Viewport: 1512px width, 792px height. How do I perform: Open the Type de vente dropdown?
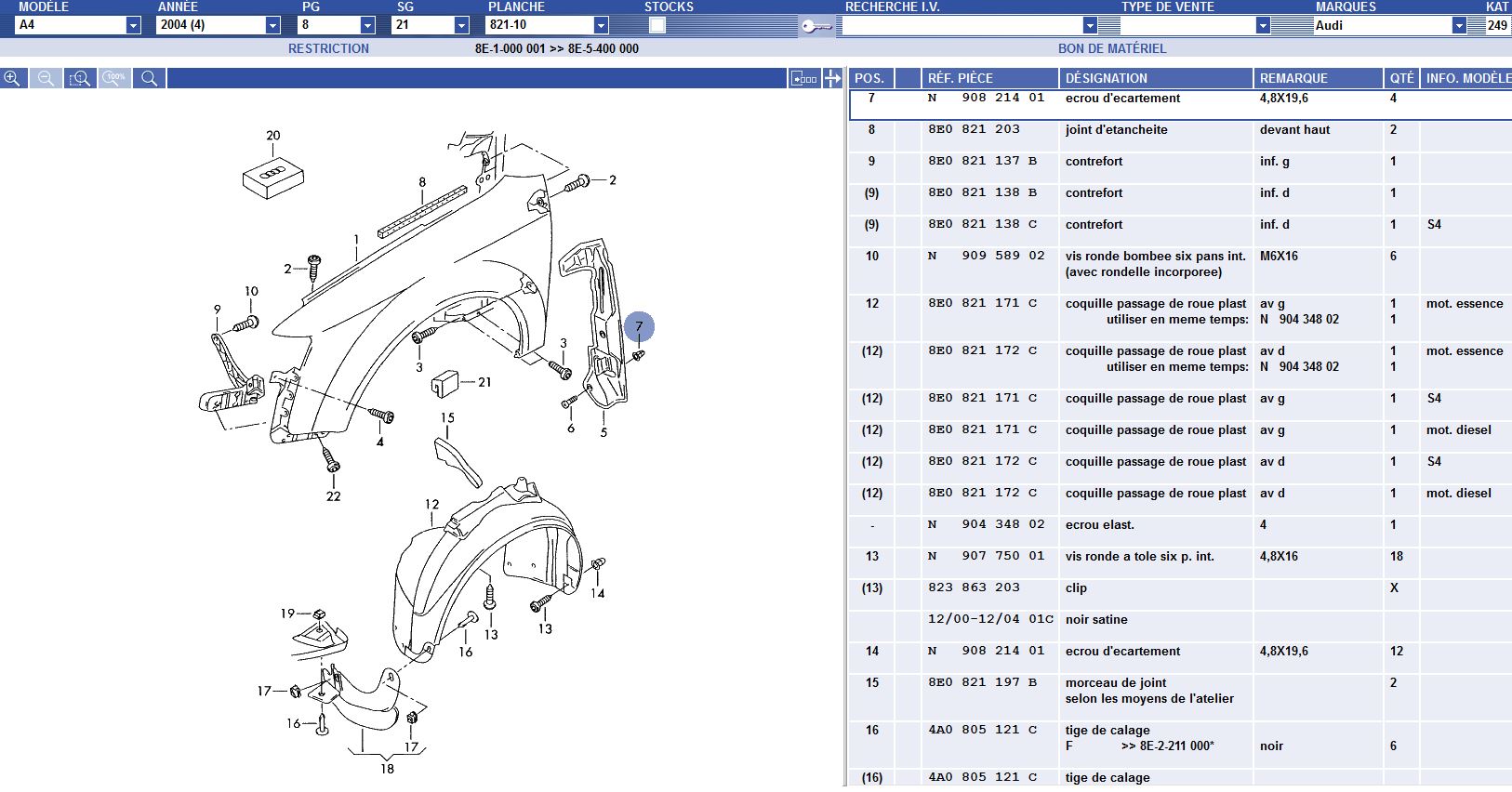pyautogui.click(x=1262, y=25)
